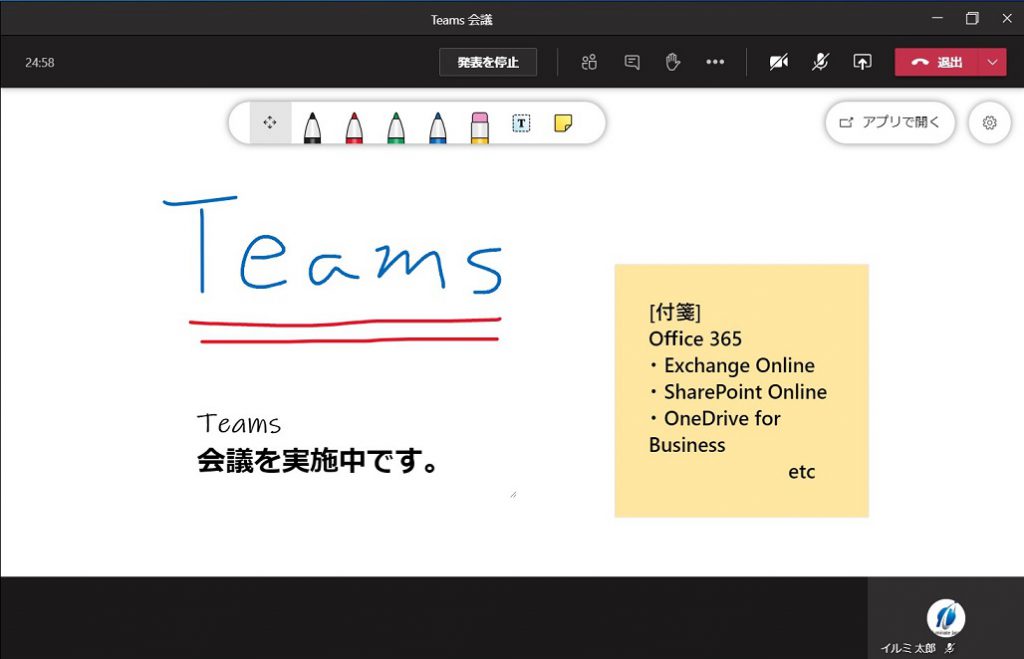Click the 24:58 meeting timer
The width and height of the screenshot is (1024, 659).
click(40, 63)
